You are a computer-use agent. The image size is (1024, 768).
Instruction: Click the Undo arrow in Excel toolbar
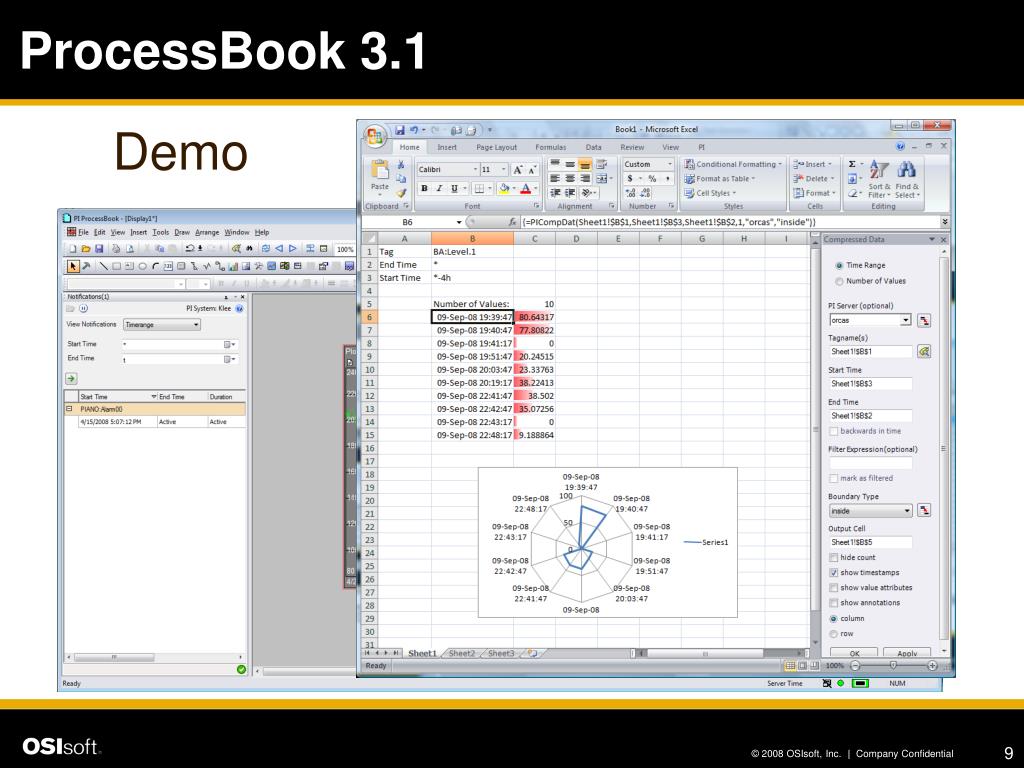pos(413,131)
